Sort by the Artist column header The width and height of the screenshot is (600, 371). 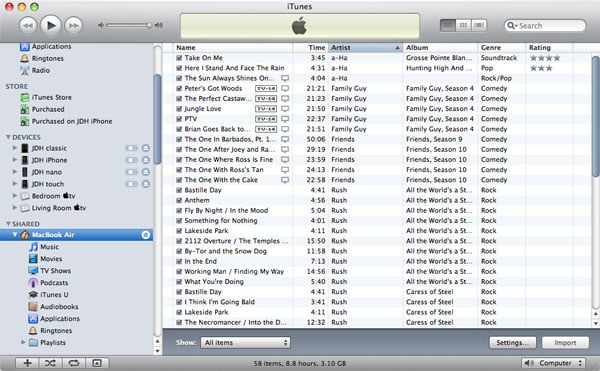point(365,47)
